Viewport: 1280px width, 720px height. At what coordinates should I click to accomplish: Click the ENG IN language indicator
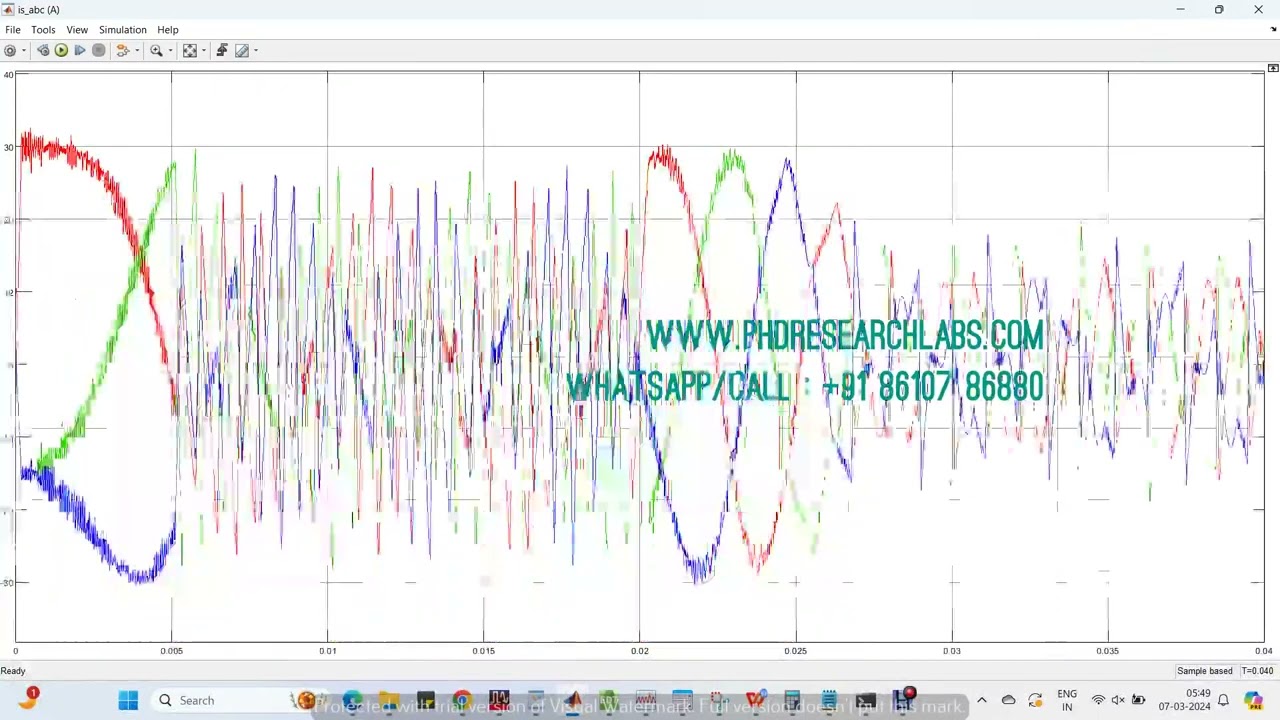pyautogui.click(x=1067, y=700)
